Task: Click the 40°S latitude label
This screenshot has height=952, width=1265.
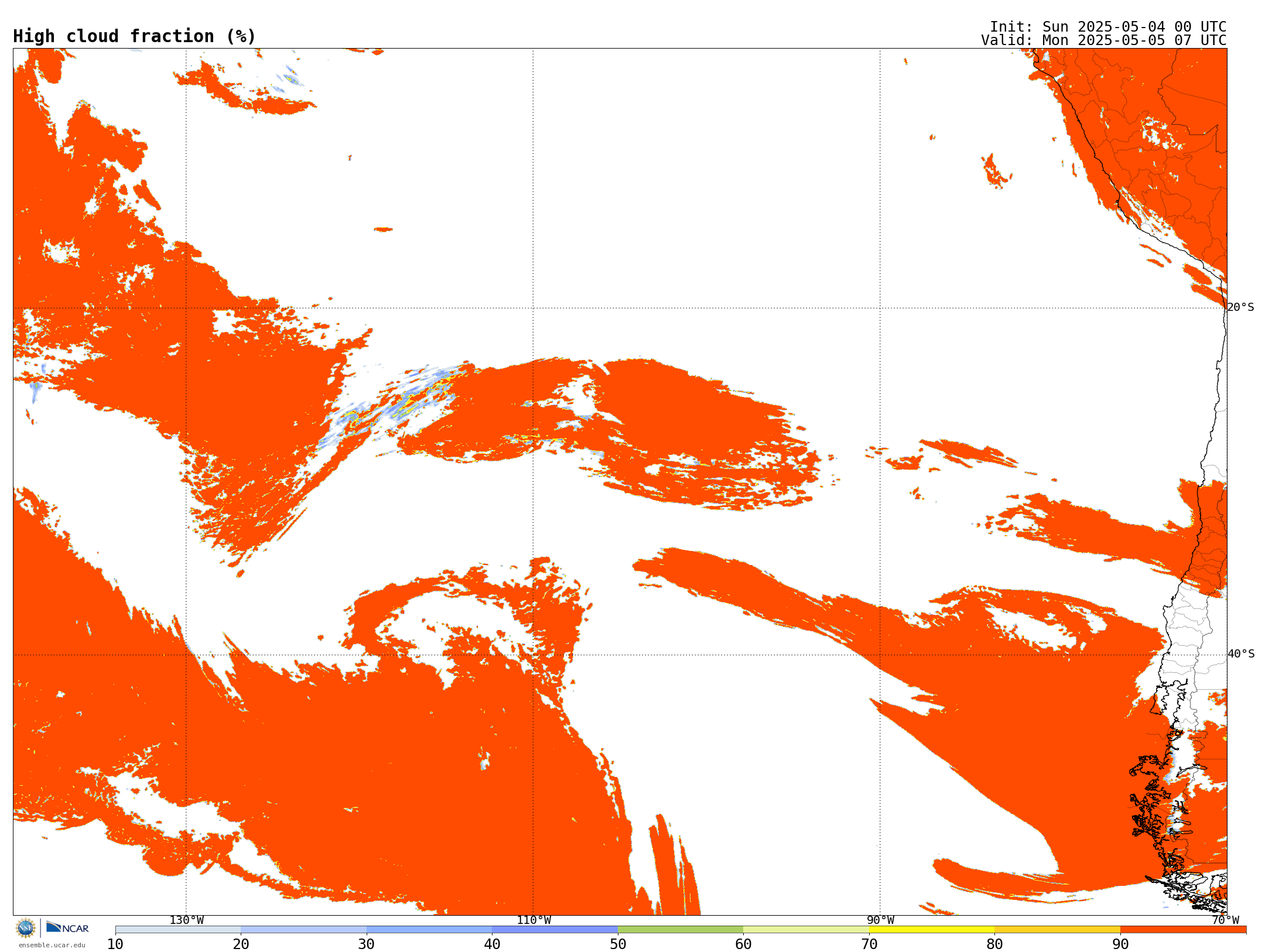Action: [x=1241, y=654]
